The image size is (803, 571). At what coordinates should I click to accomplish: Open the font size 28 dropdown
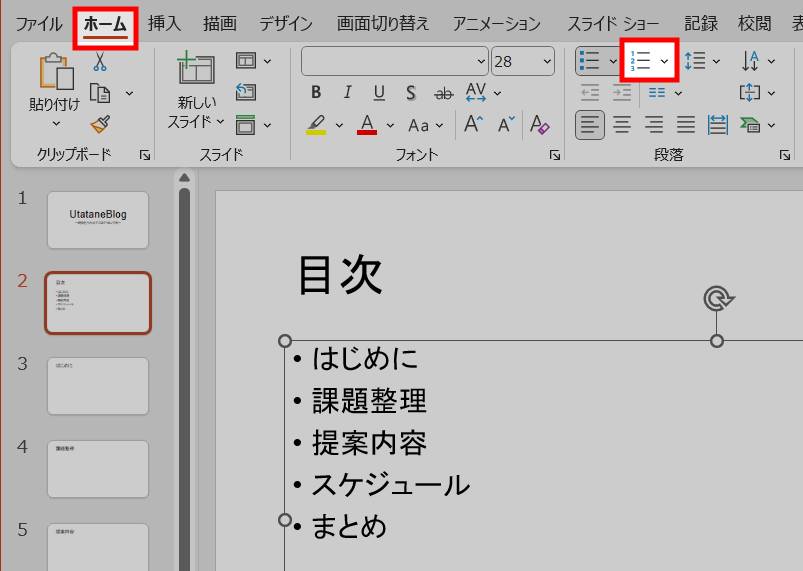pos(547,61)
